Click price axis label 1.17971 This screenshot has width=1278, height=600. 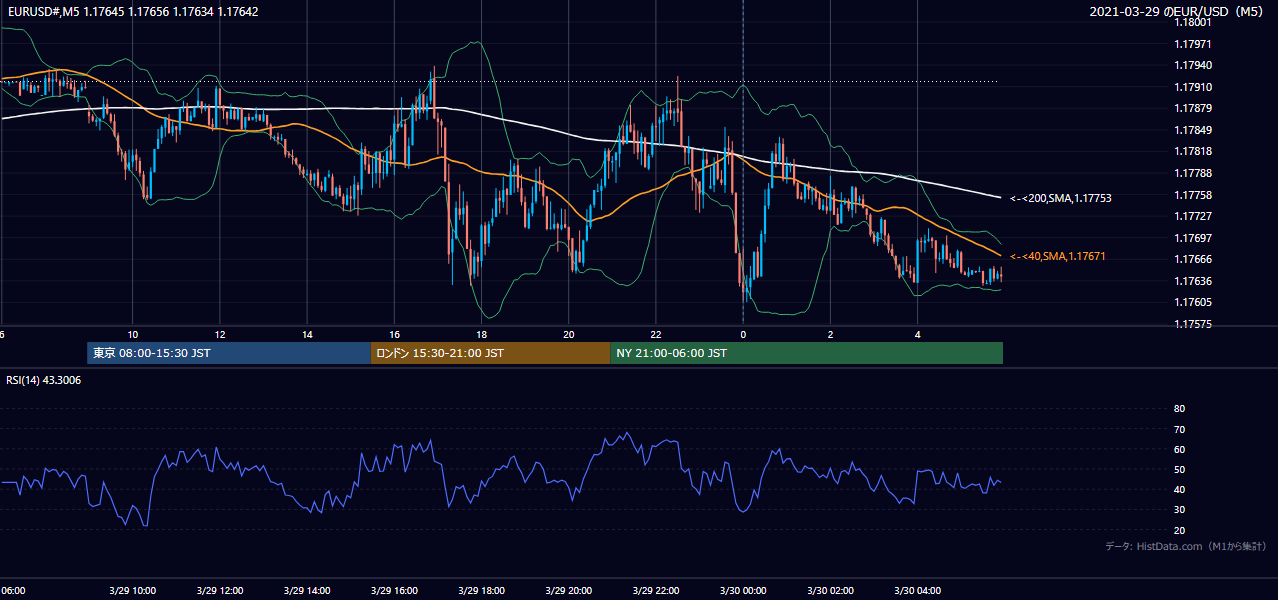click(x=1195, y=44)
